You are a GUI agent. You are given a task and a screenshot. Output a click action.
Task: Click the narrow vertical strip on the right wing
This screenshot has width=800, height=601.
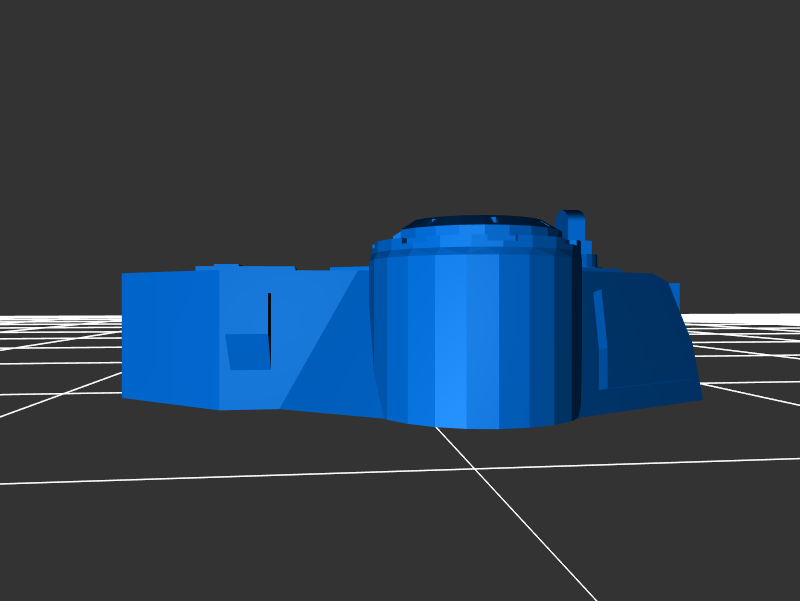(x=601, y=340)
